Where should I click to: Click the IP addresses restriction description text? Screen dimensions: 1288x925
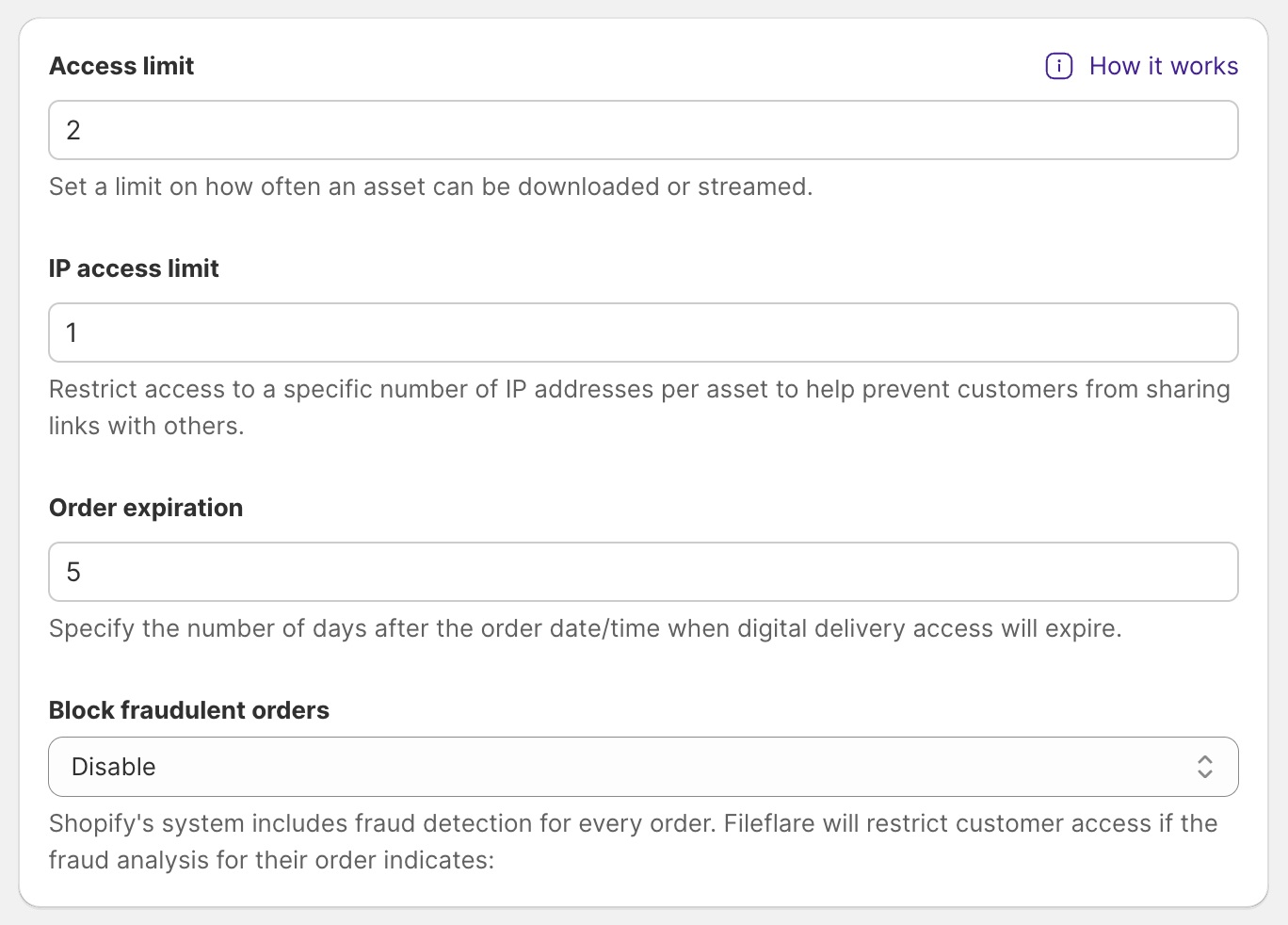click(x=639, y=390)
